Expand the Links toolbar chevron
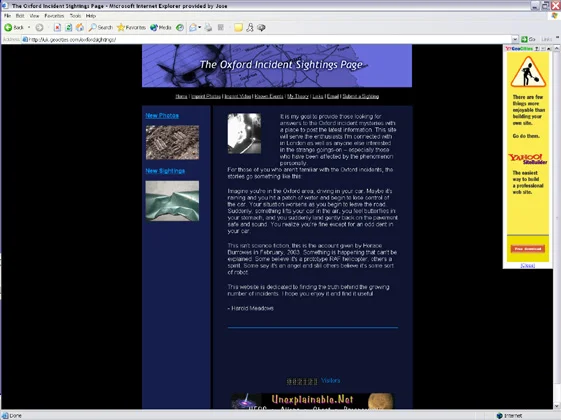Image resolution: width=561 pixels, height=420 pixels. pyautogui.click(x=557, y=38)
